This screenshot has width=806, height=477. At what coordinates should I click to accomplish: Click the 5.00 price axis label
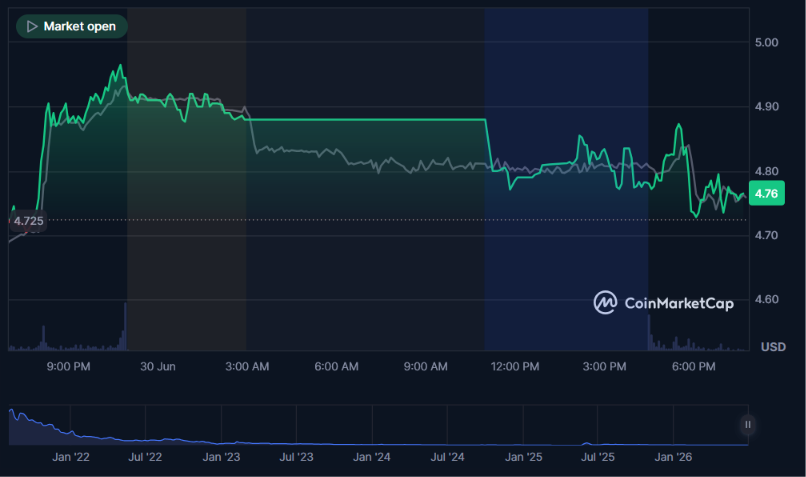pyautogui.click(x=766, y=43)
